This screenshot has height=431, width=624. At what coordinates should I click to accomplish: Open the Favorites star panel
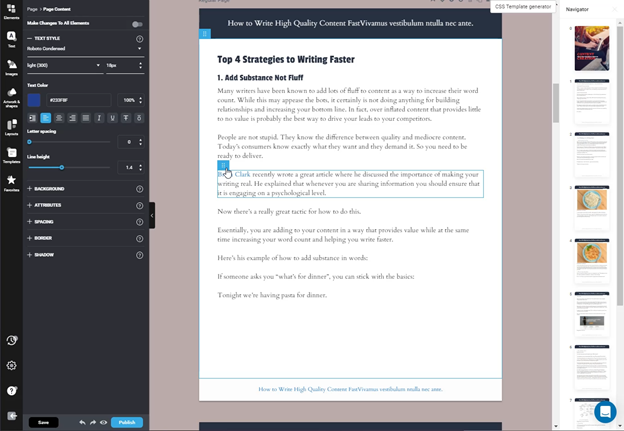coord(11,183)
